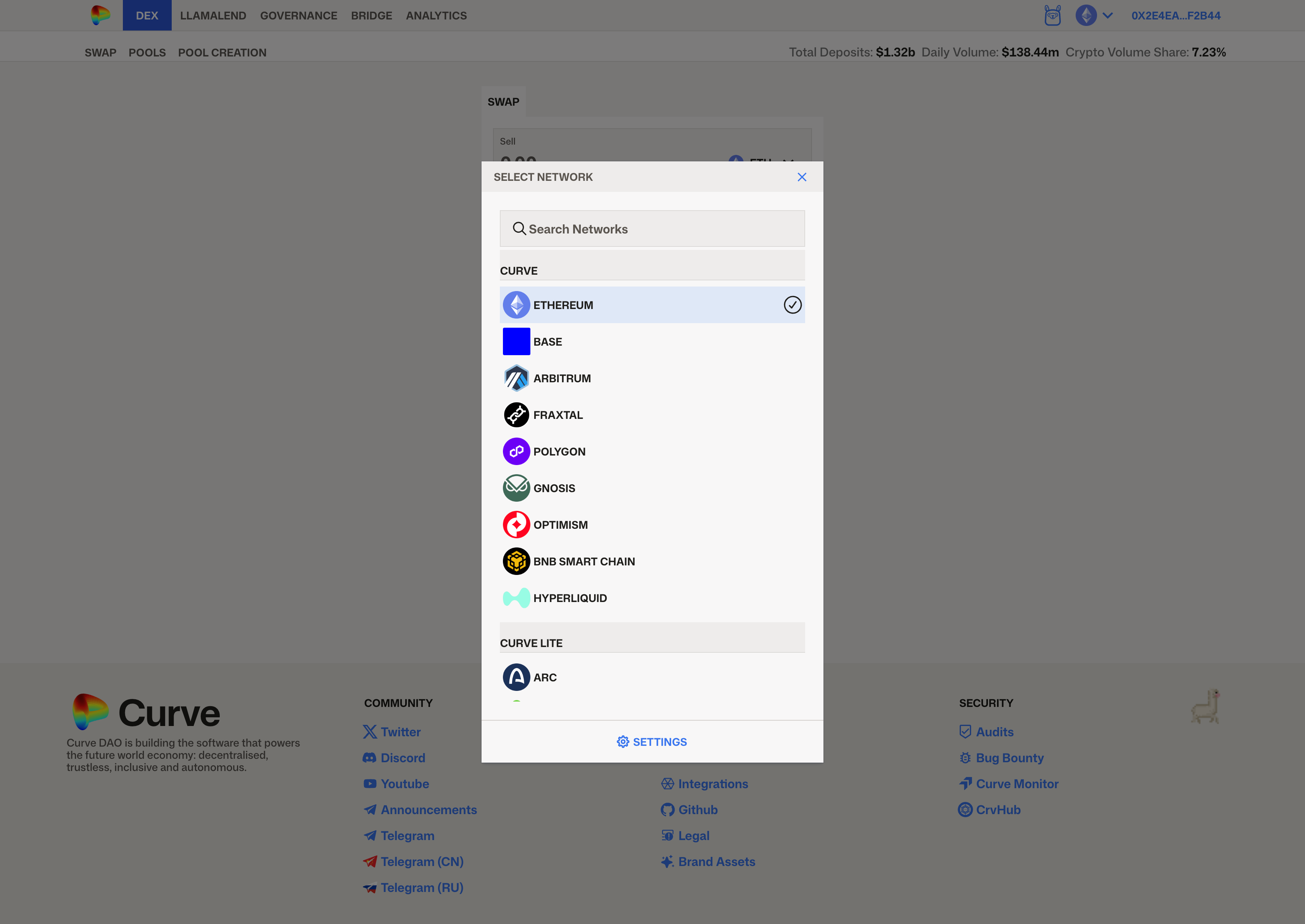Open Pool Creation subpage
Screen dimensions: 1305x924
(x=222, y=52)
